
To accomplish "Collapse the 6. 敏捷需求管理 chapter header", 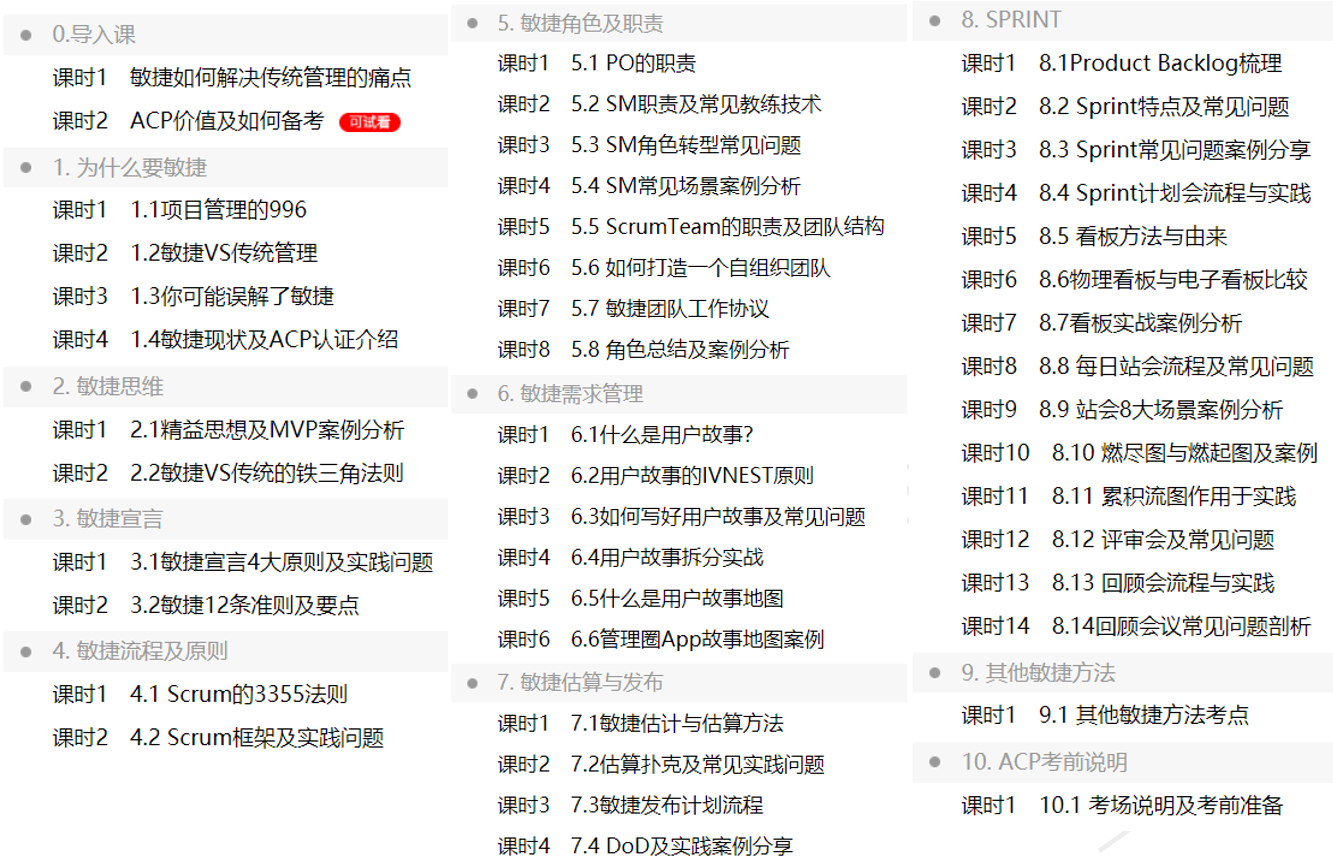I will (x=679, y=394).
